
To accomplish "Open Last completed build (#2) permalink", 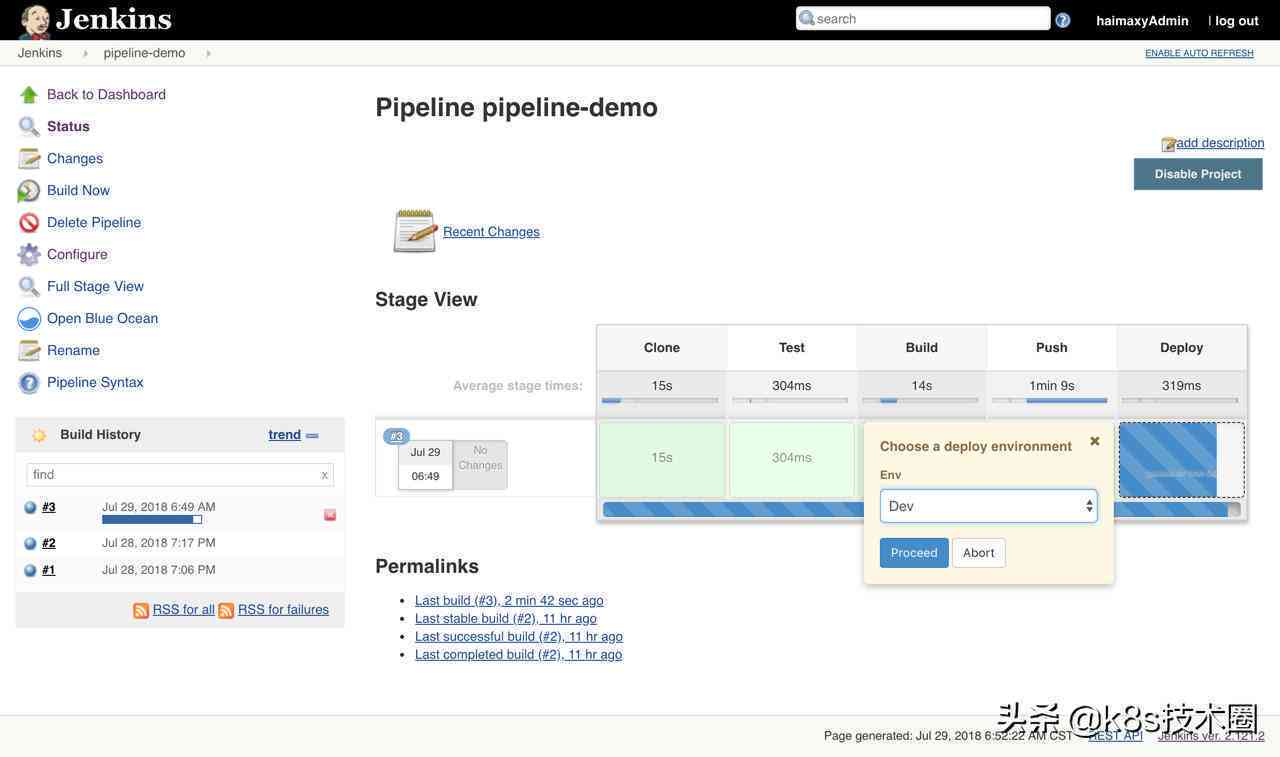I will point(518,655).
